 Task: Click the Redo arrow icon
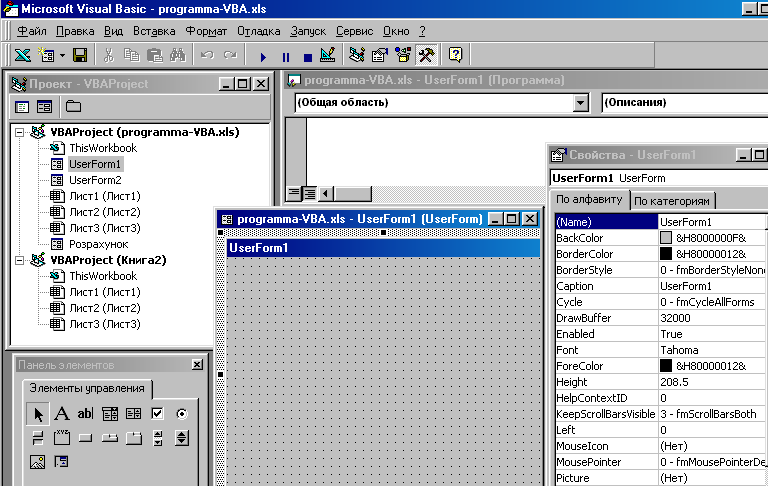(x=230, y=55)
